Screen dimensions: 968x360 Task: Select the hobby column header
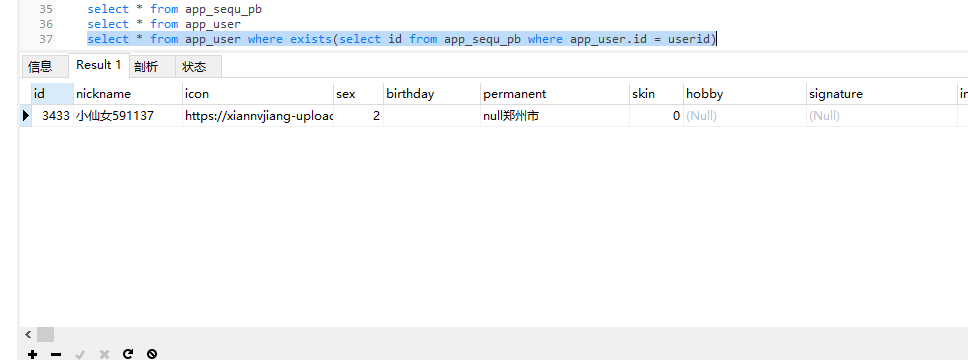(x=744, y=94)
